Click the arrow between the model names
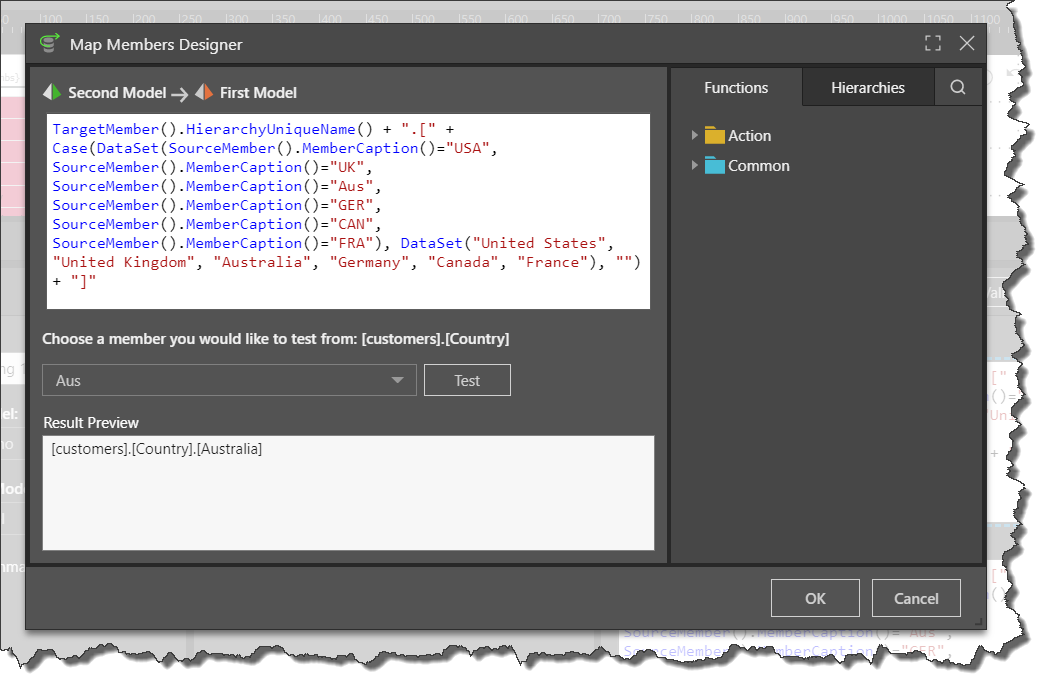1050x690 pixels. pos(180,94)
